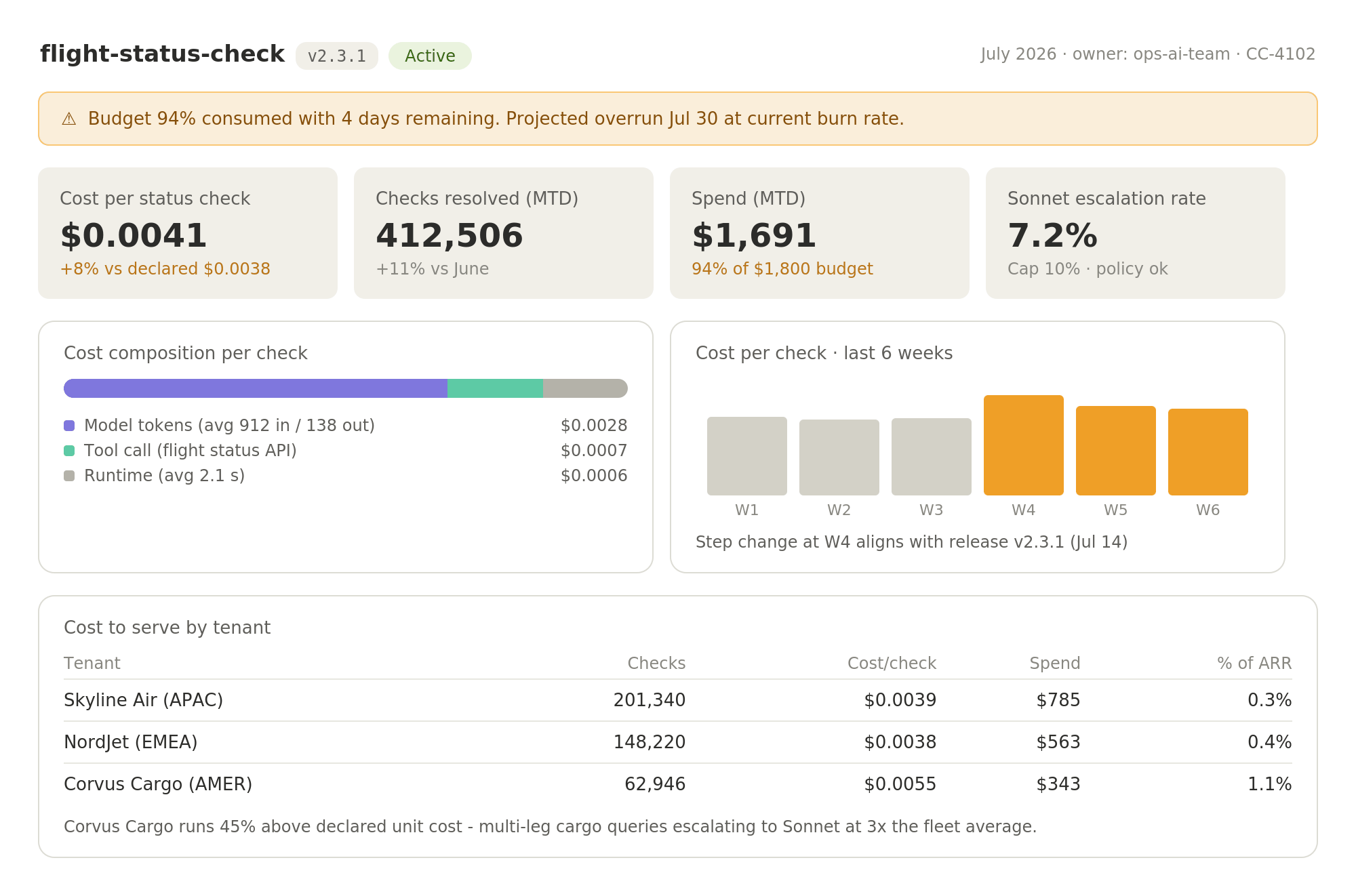Click the +11% vs June note
1356x896 pixels.
point(433,269)
